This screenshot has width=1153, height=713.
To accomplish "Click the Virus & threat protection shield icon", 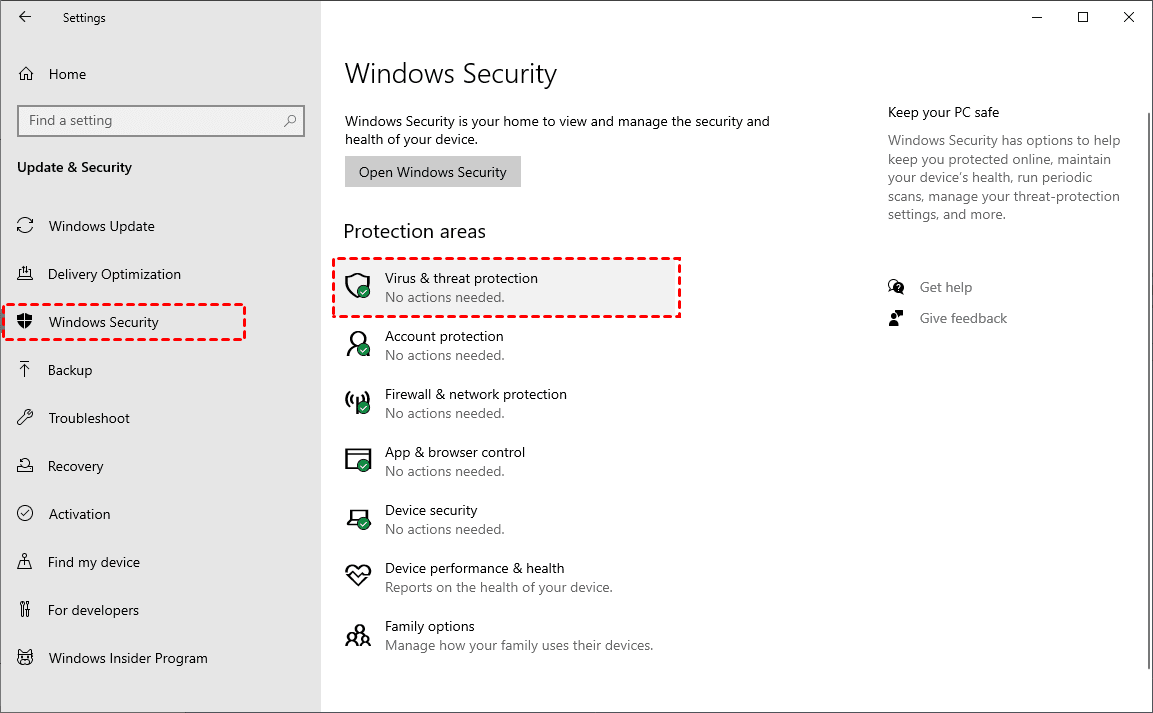I will click(x=357, y=286).
